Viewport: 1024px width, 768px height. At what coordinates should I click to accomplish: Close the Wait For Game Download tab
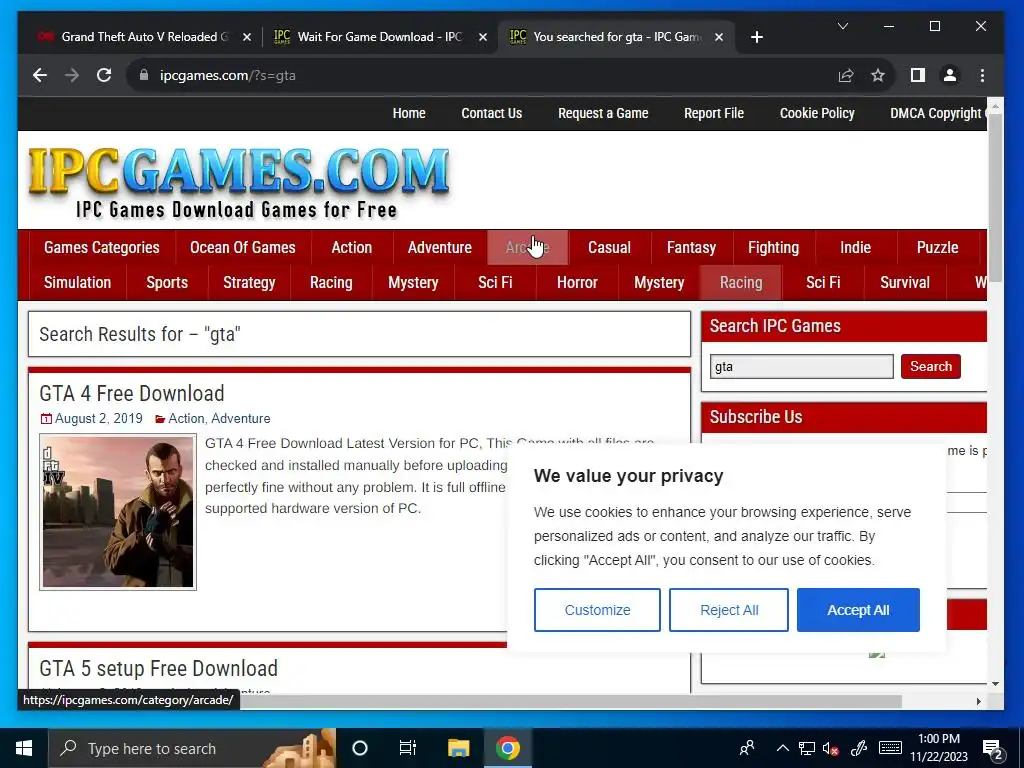click(x=483, y=37)
